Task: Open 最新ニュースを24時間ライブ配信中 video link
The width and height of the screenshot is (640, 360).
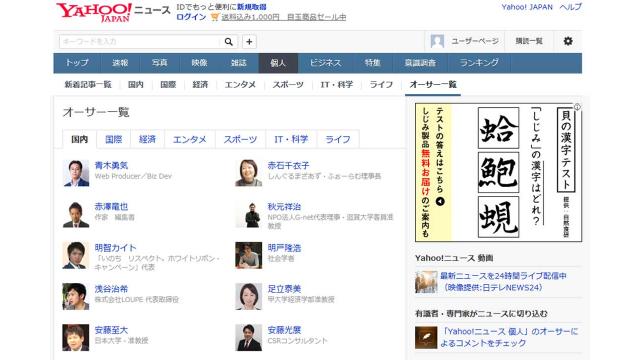Action: pos(503,282)
